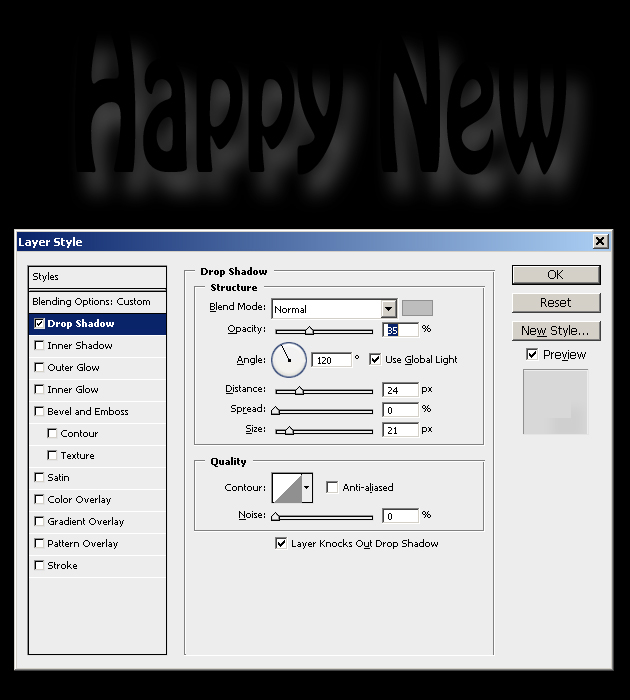Viewport: 630px width, 700px height.
Task: Click the Normal blend mode field
Action: [x=327, y=309]
